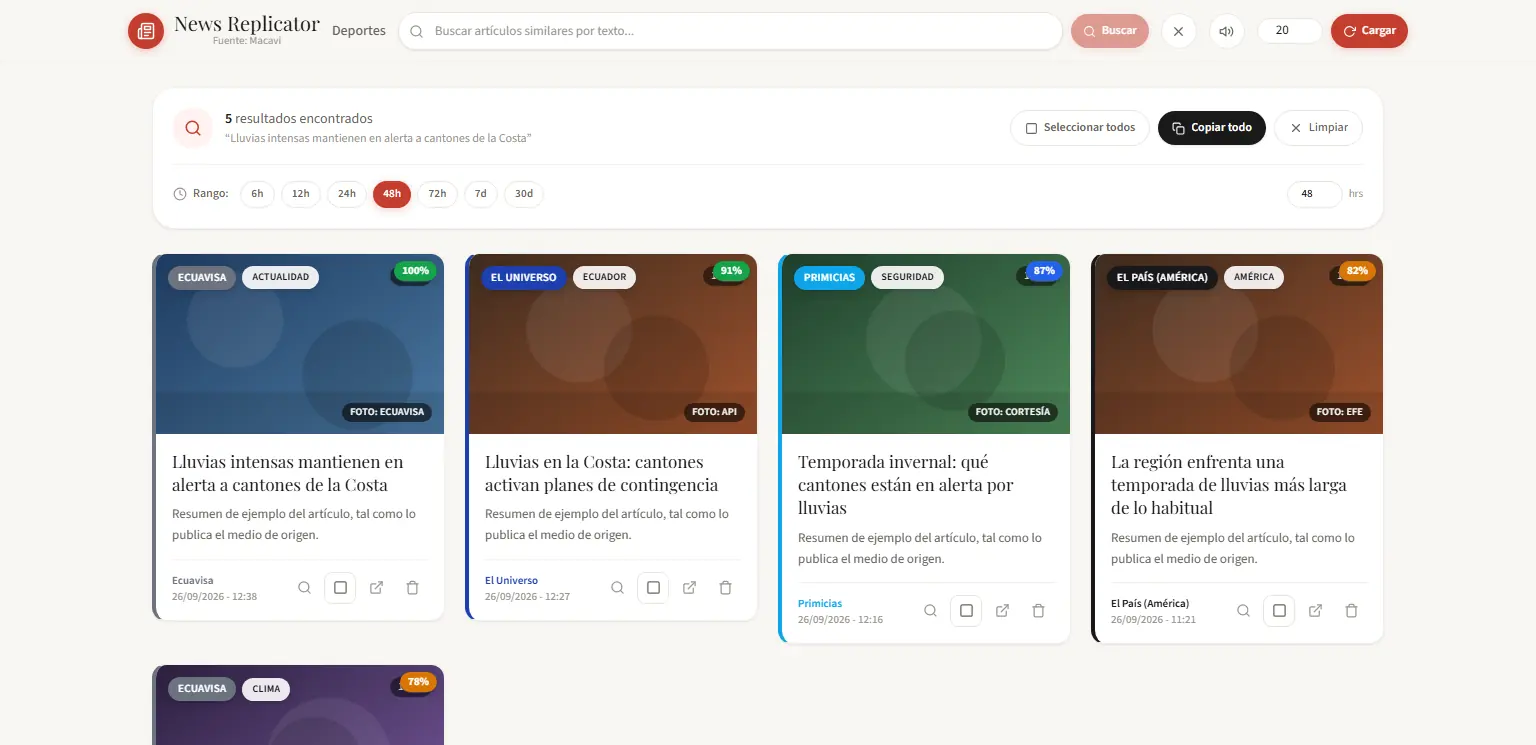
Task: Open Primicias article externally
Action: click(1002, 610)
